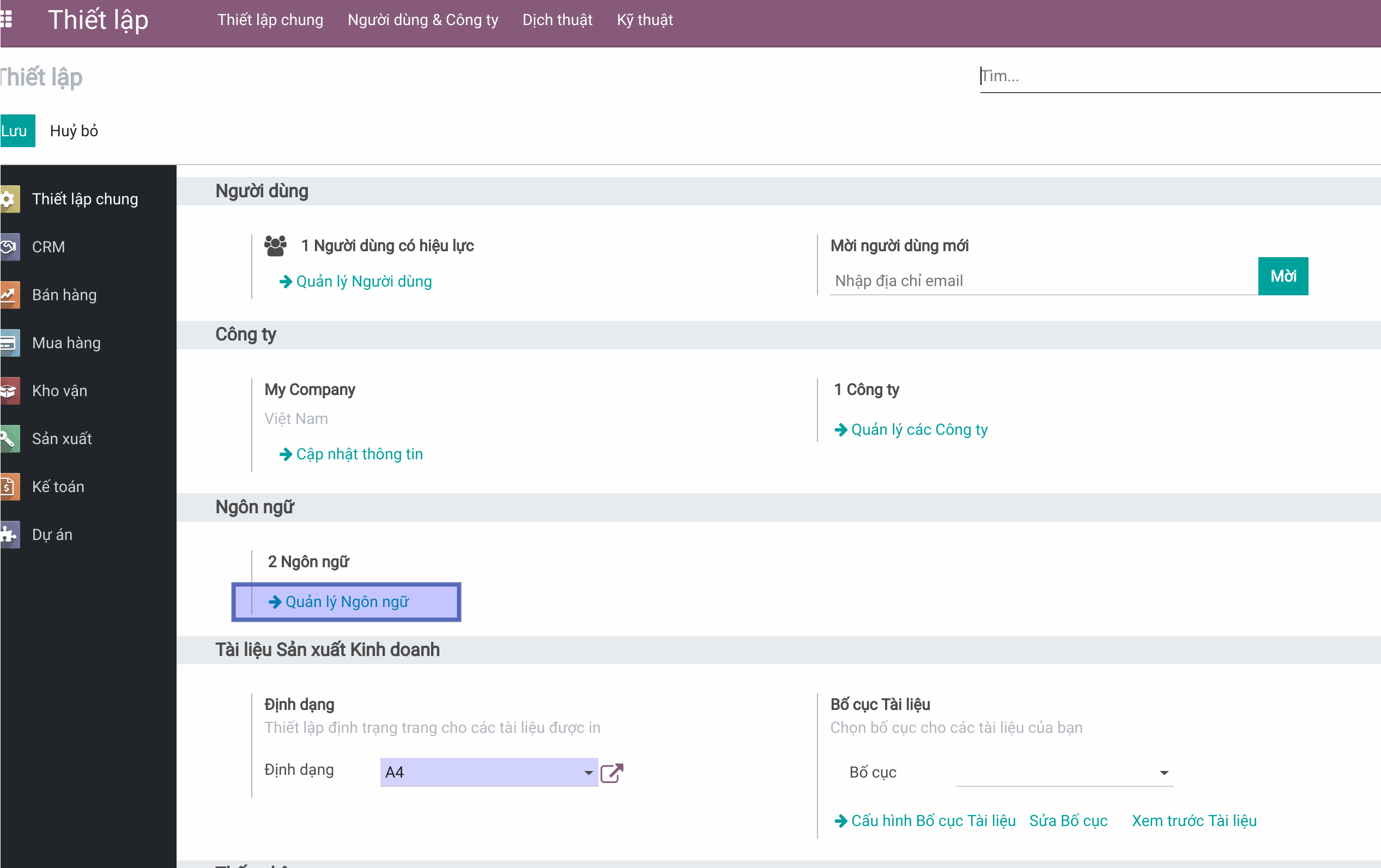1381x868 pixels.
Task: Open the Dịch thuật menu
Action: tap(557, 20)
